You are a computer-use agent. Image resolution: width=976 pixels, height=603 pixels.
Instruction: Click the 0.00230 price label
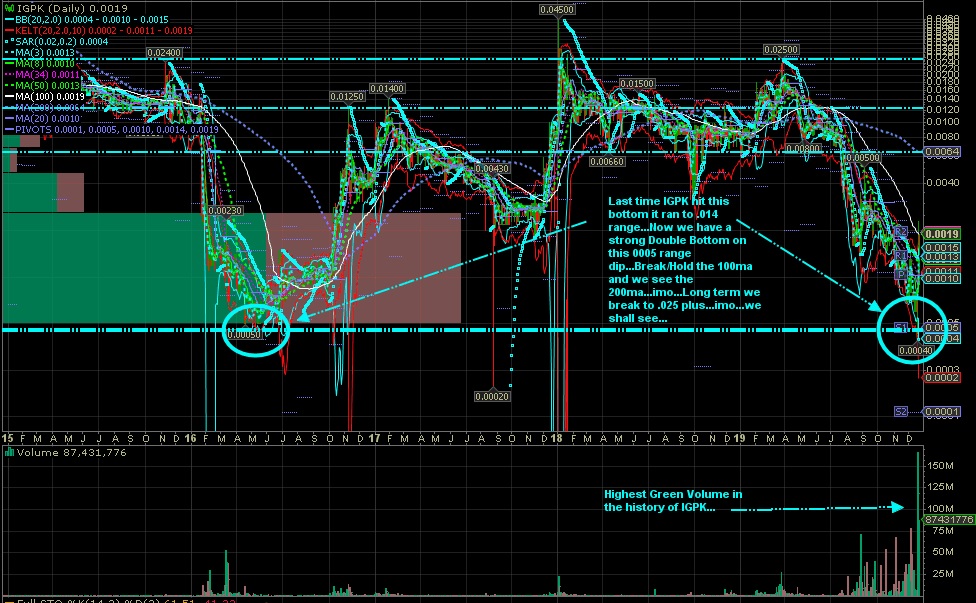pyautogui.click(x=225, y=210)
